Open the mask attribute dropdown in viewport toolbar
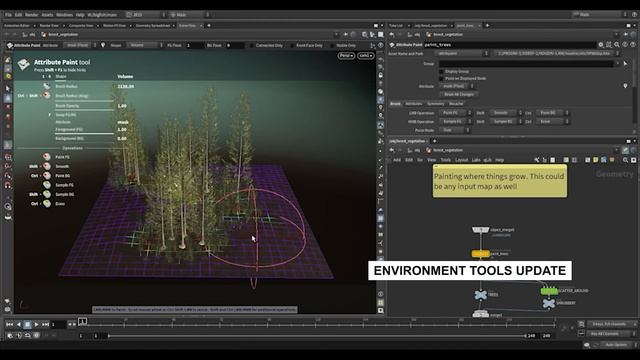This screenshot has height=360, width=640. click(80, 45)
